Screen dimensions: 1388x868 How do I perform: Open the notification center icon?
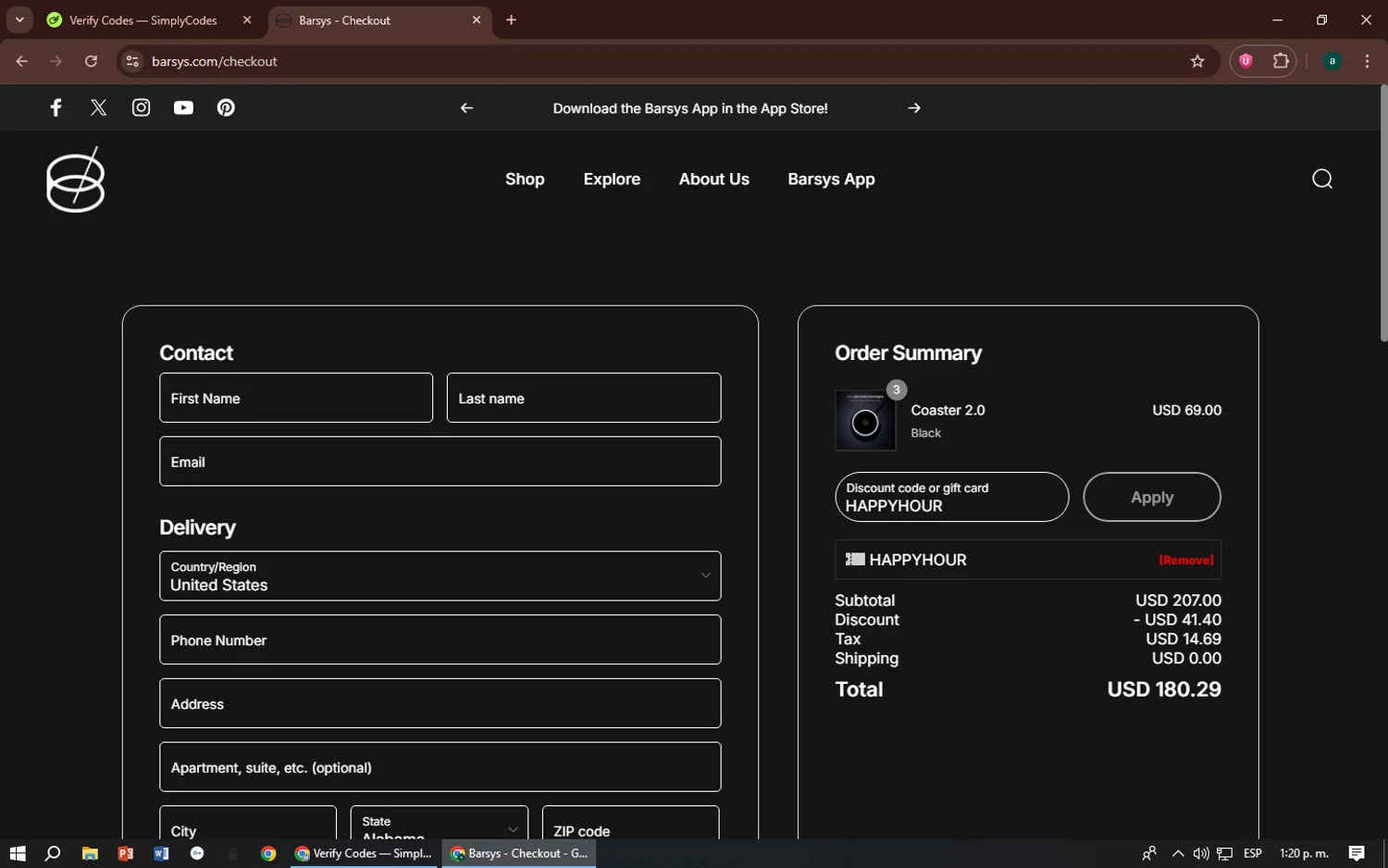[x=1357, y=853]
